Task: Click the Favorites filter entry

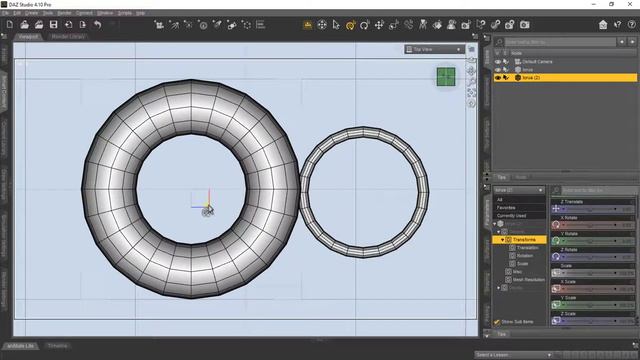Action: pos(506,208)
